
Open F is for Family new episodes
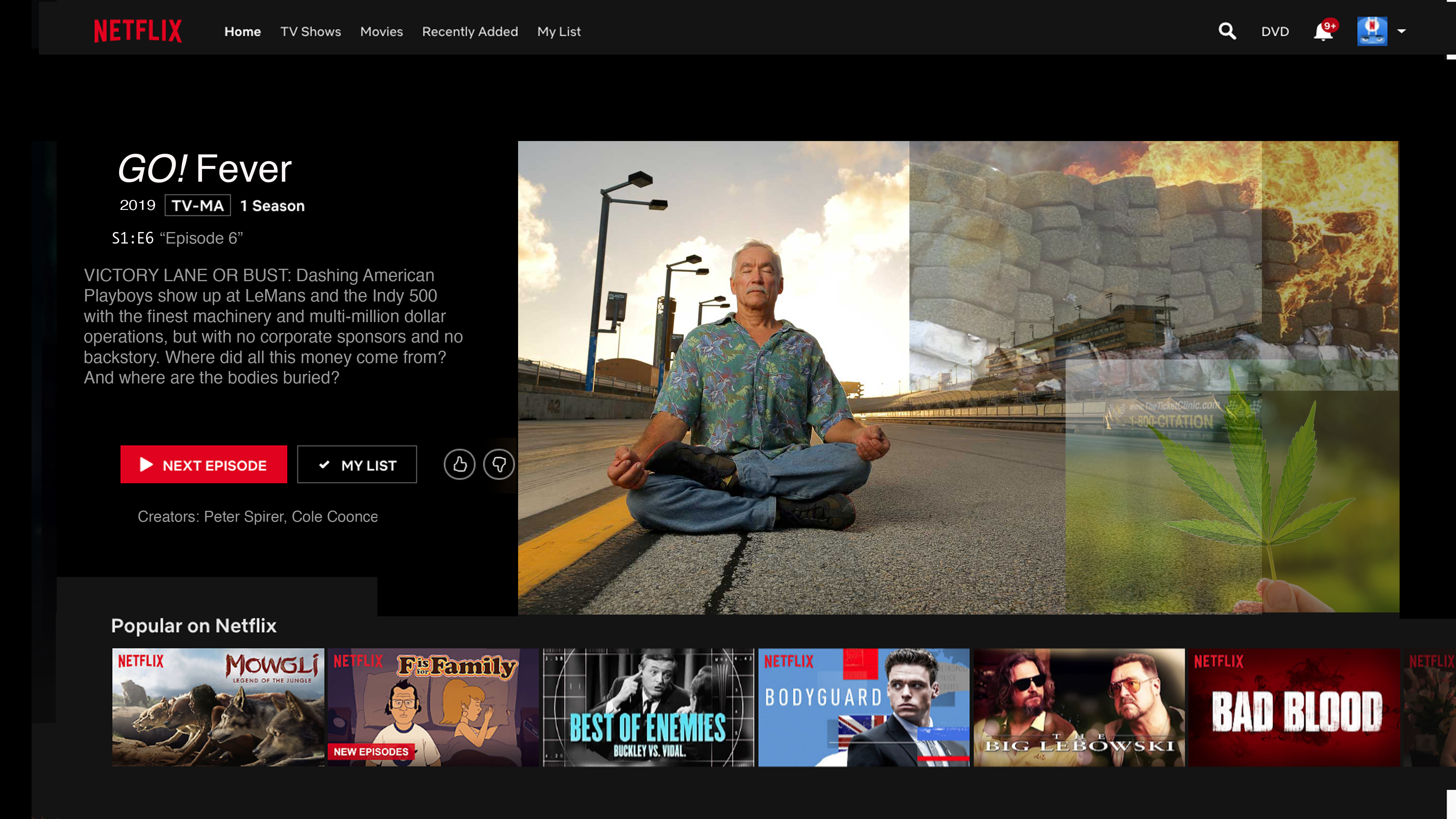coord(433,707)
